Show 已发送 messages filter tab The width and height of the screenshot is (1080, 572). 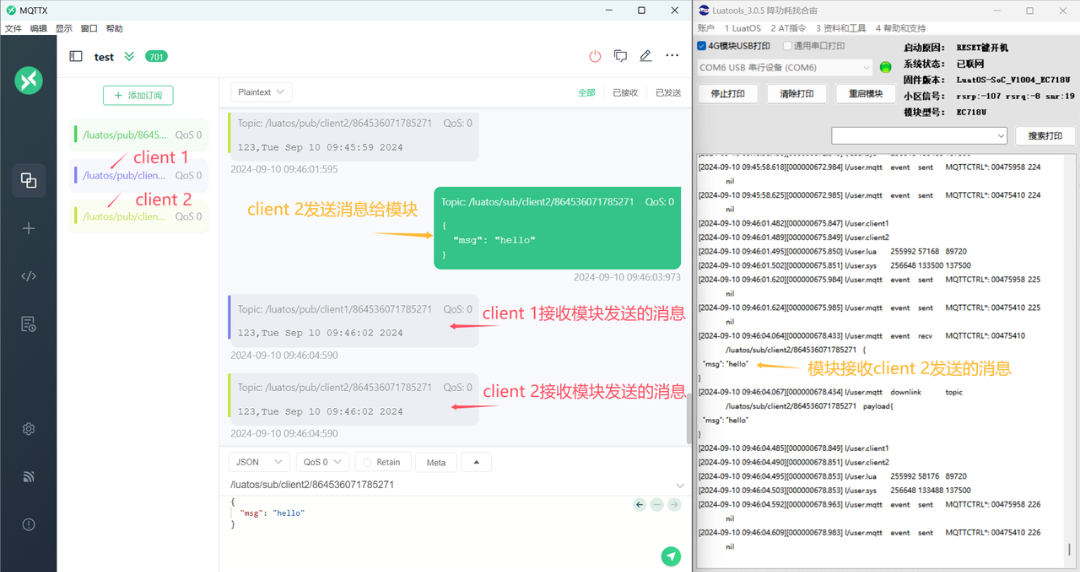pyautogui.click(x=668, y=92)
